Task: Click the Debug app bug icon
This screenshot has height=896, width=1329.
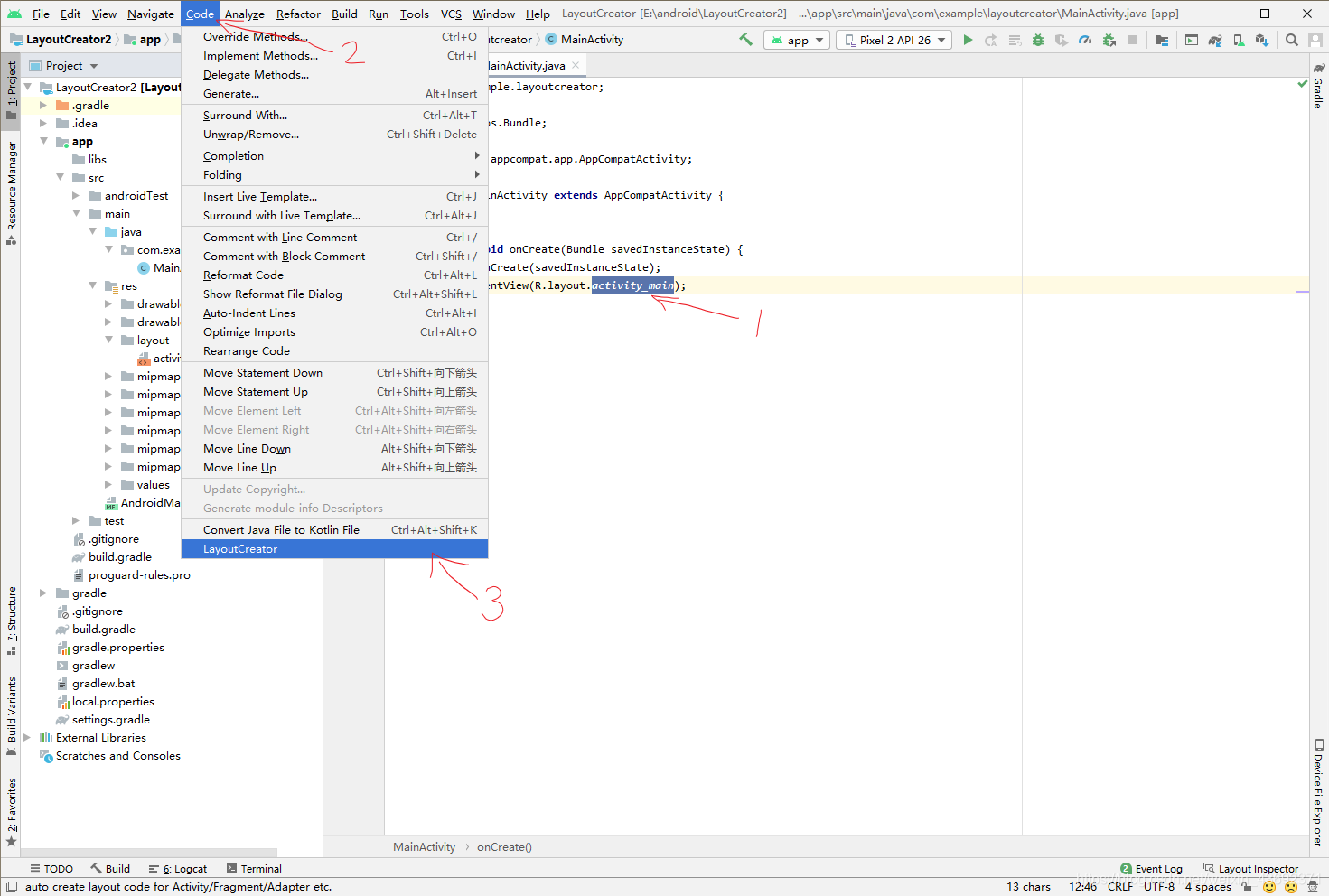Action: click(x=1038, y=40)
